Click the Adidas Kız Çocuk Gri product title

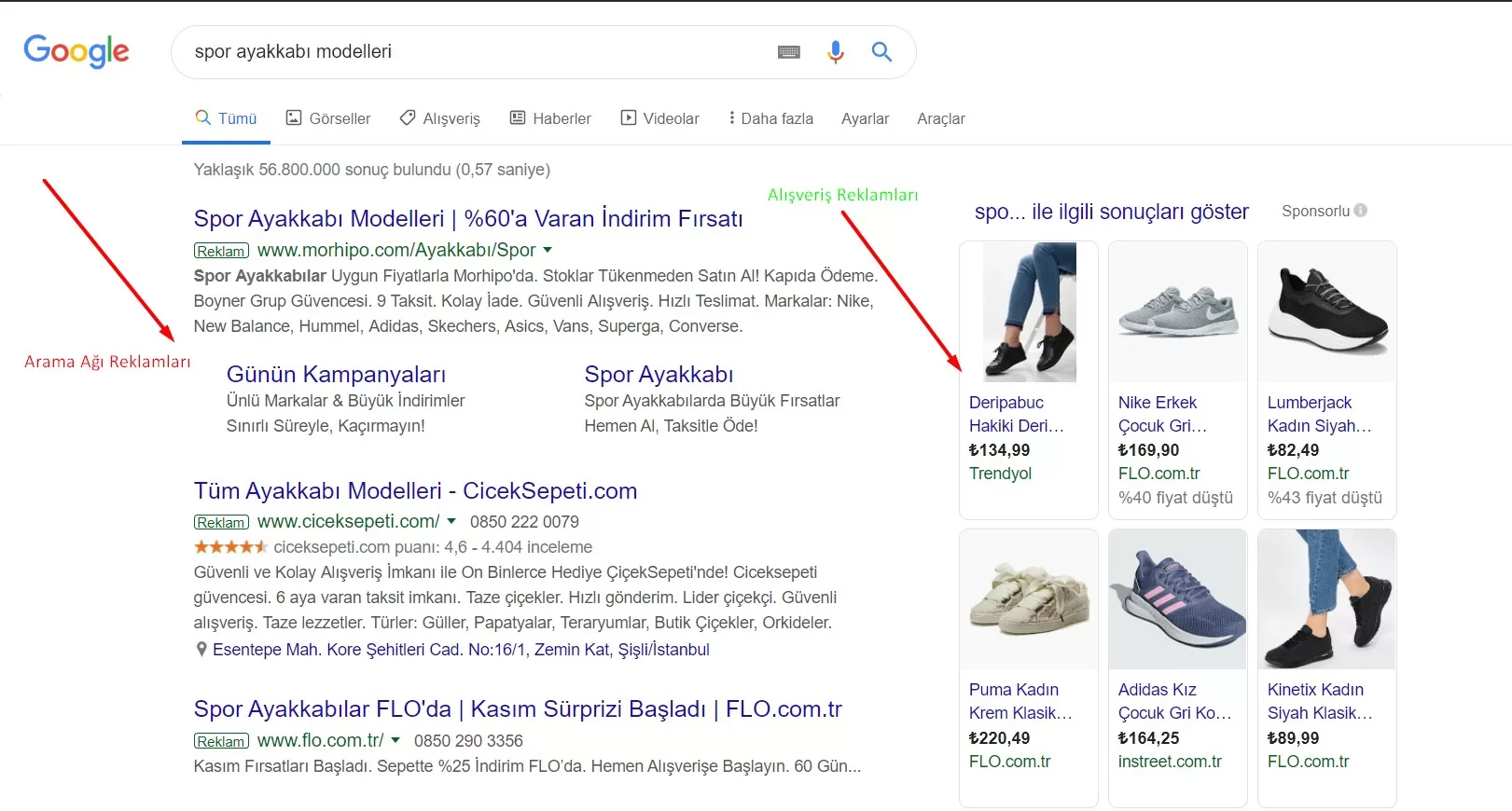point(1175,701)
